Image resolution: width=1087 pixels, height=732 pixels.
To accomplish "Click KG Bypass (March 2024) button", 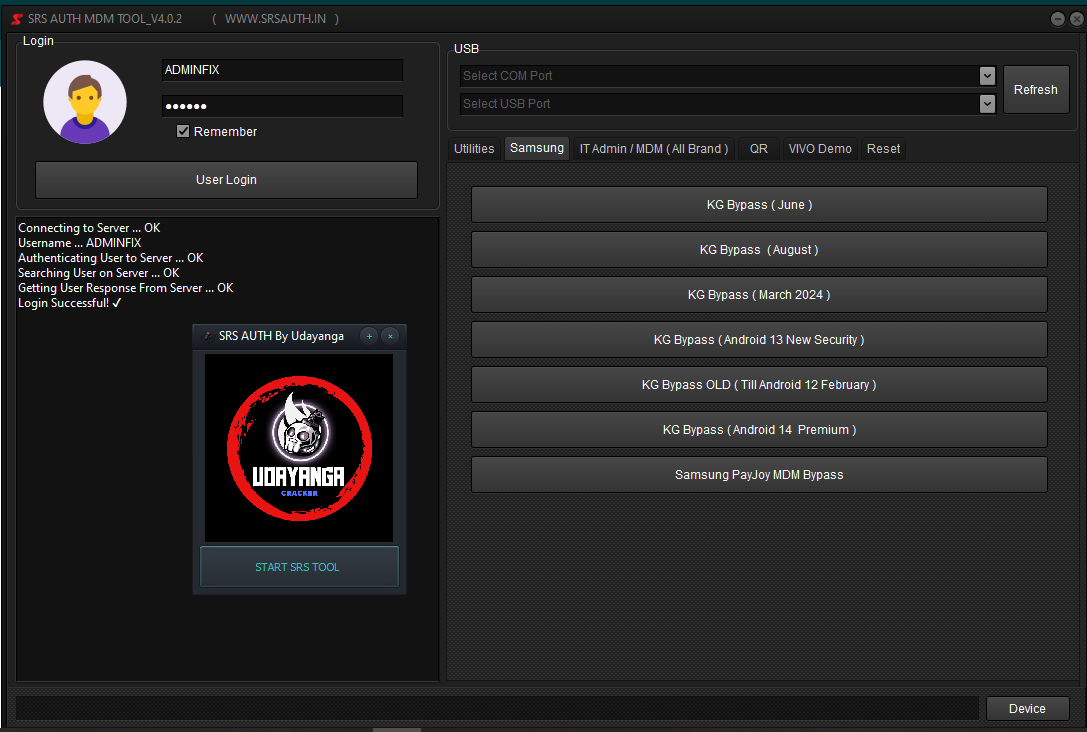I will coord(759,295).
